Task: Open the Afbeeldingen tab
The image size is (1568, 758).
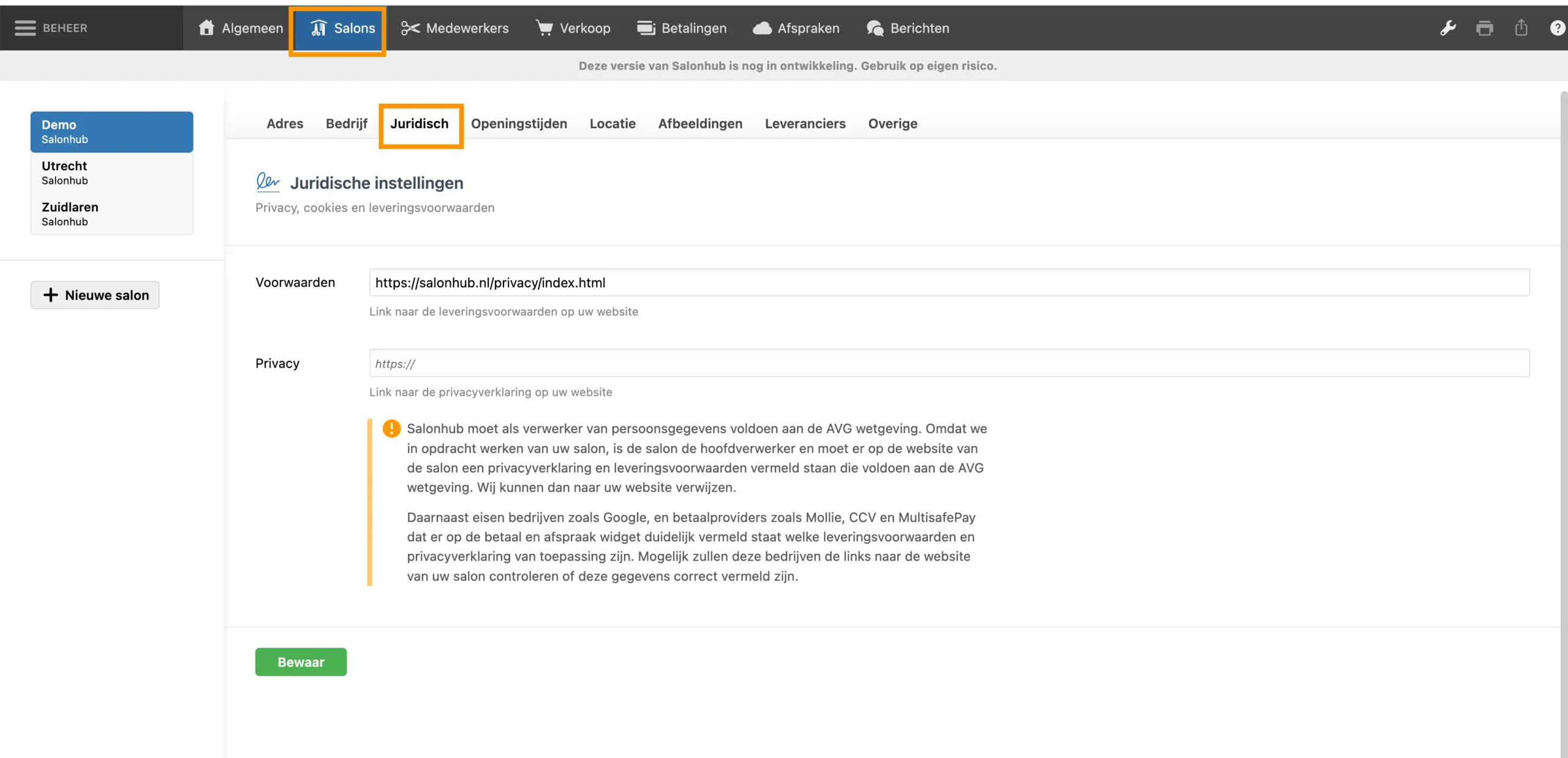Action: coord(700,124)
